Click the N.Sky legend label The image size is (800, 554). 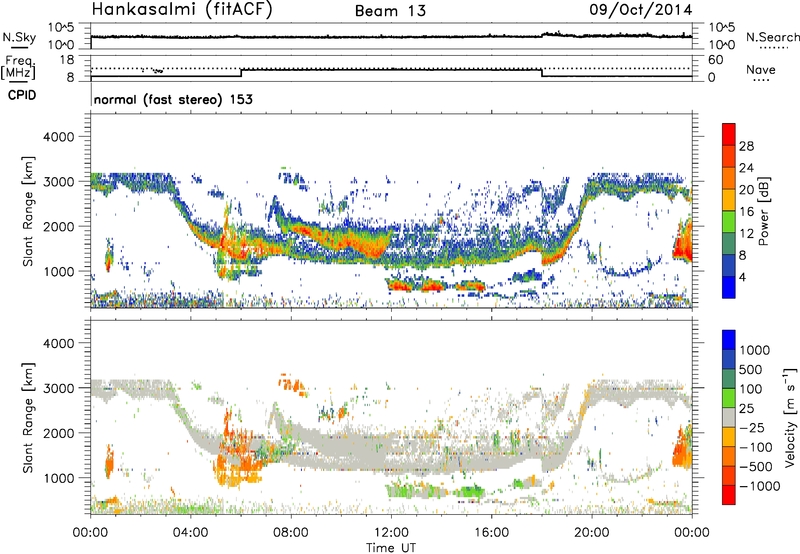(19, 38)
